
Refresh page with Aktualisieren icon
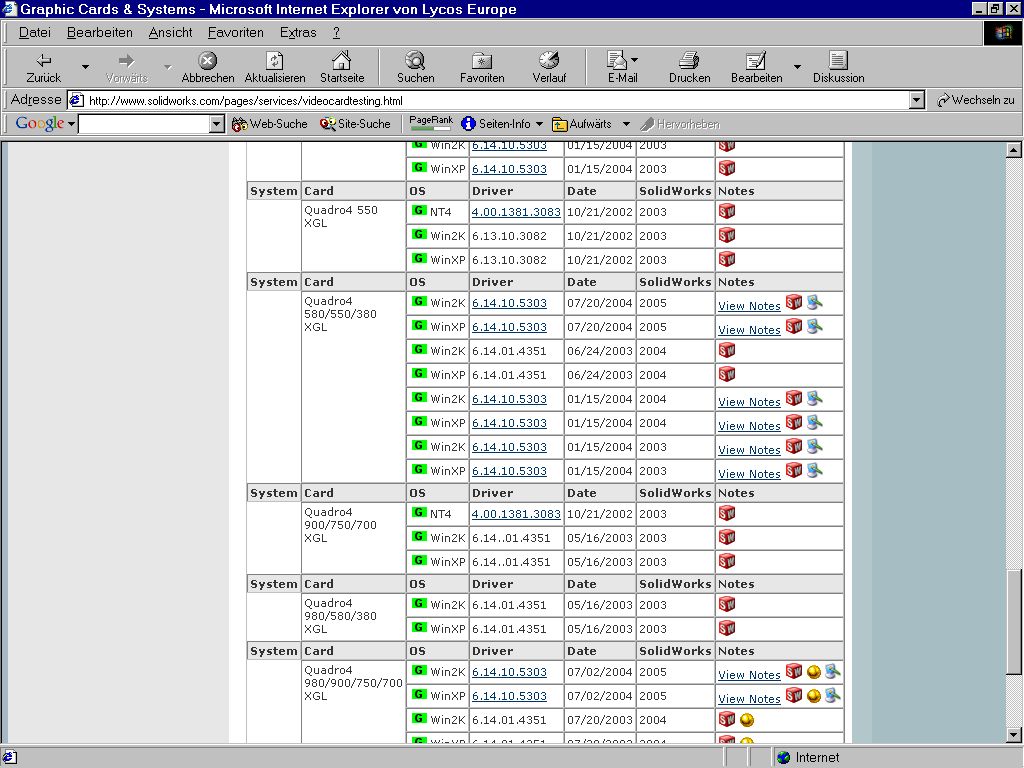(x=274, y=61)
